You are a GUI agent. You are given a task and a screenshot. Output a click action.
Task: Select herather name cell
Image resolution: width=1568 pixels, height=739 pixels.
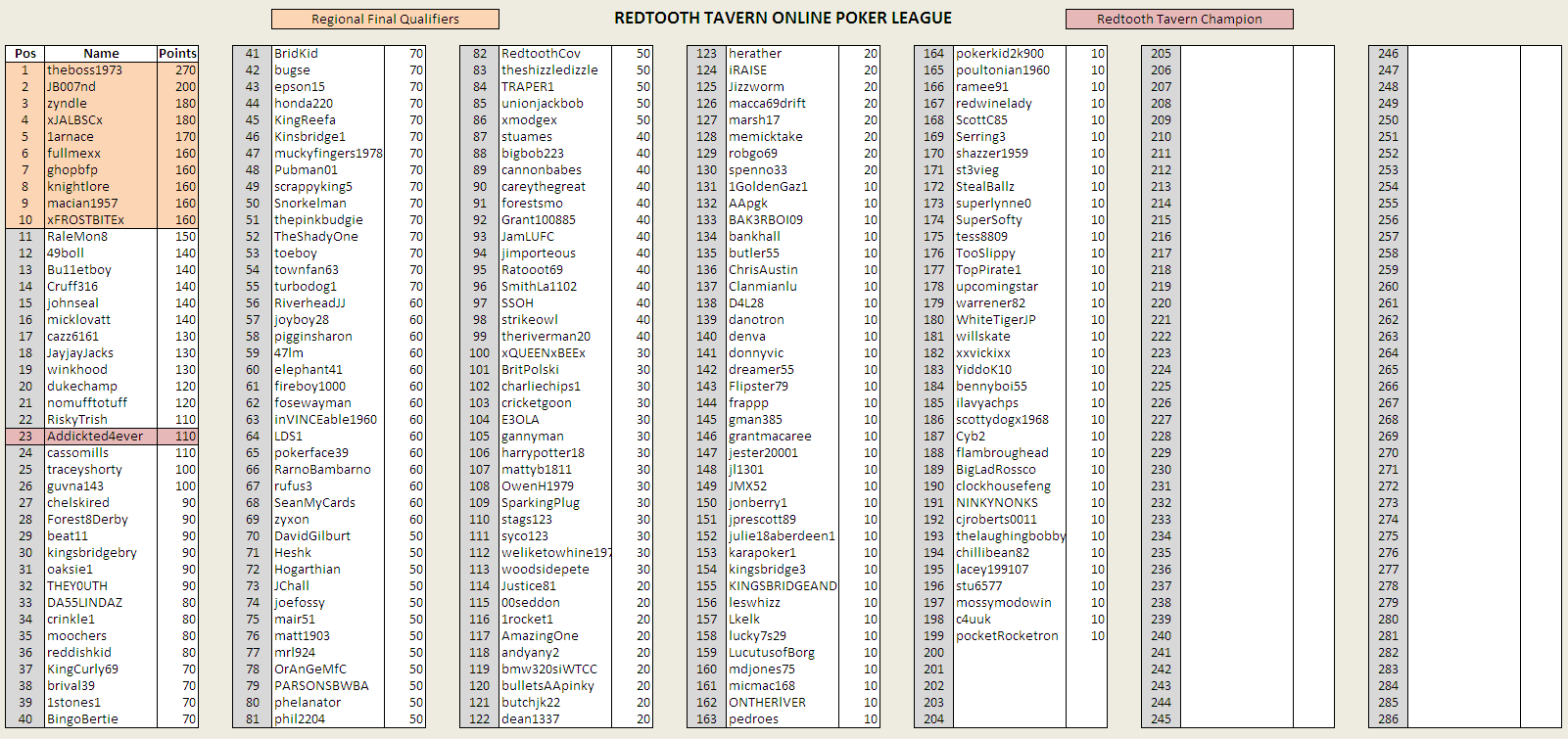(783, 54)
